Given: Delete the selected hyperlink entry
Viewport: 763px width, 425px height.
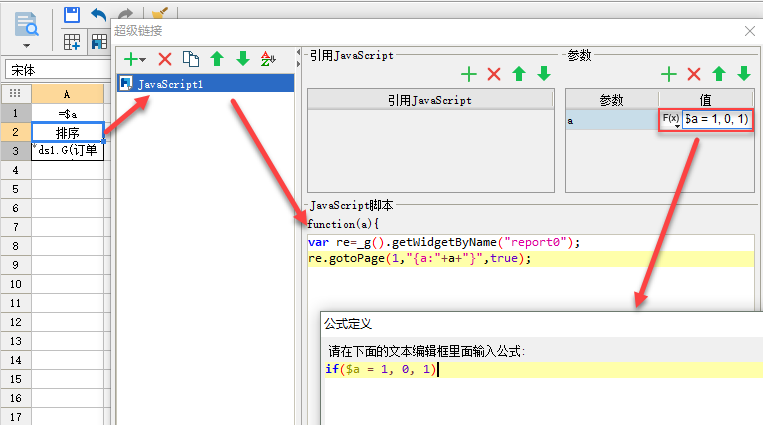Looking at the screenshot, I should [165, 59].
